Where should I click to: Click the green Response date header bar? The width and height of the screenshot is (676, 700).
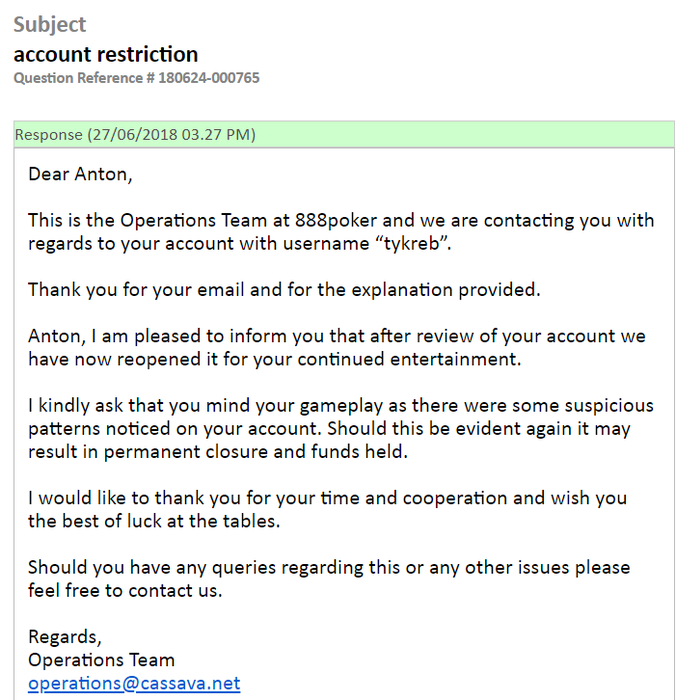click(344, 135)
